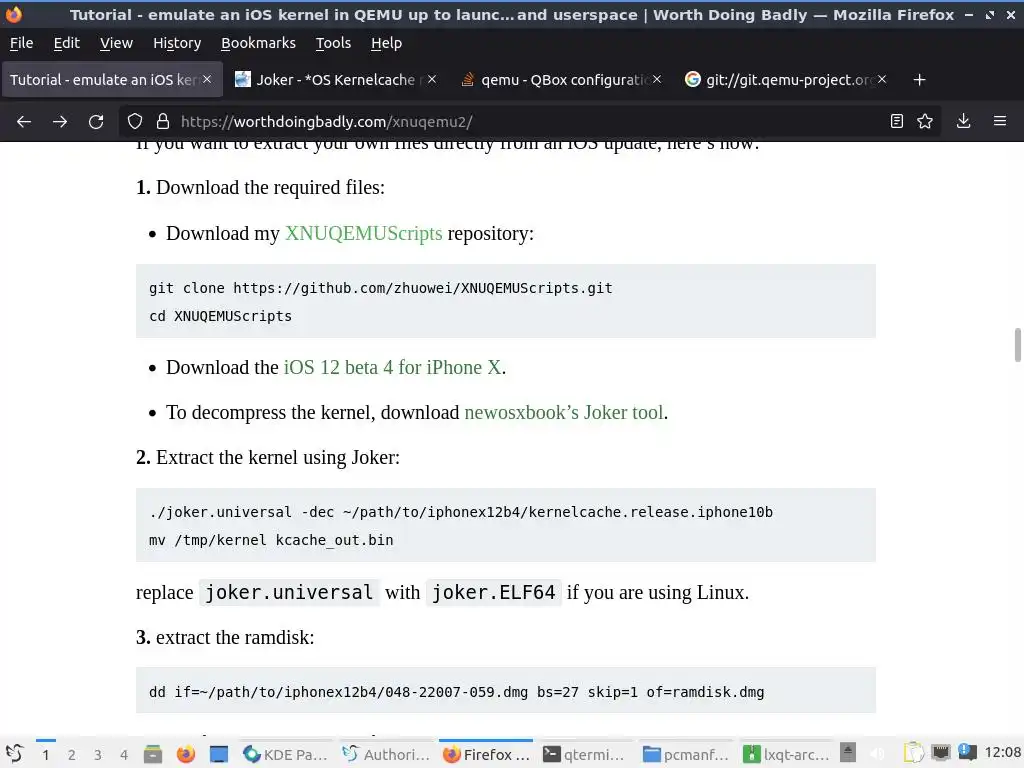Viewport: 1024px width, 768px height.
Task: Show site security lock info
Action: [163, 121]
